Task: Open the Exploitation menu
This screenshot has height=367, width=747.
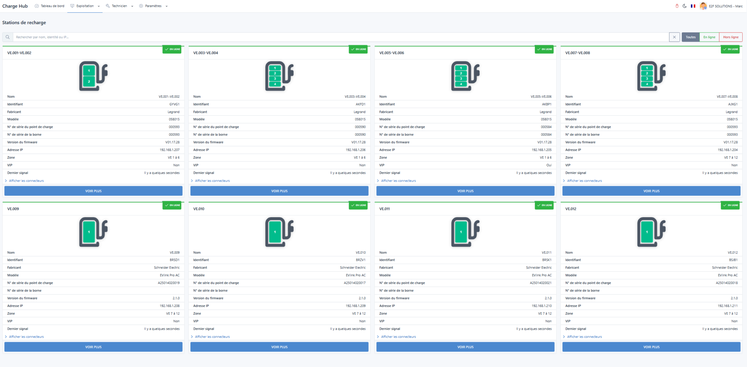Action: 85,6
